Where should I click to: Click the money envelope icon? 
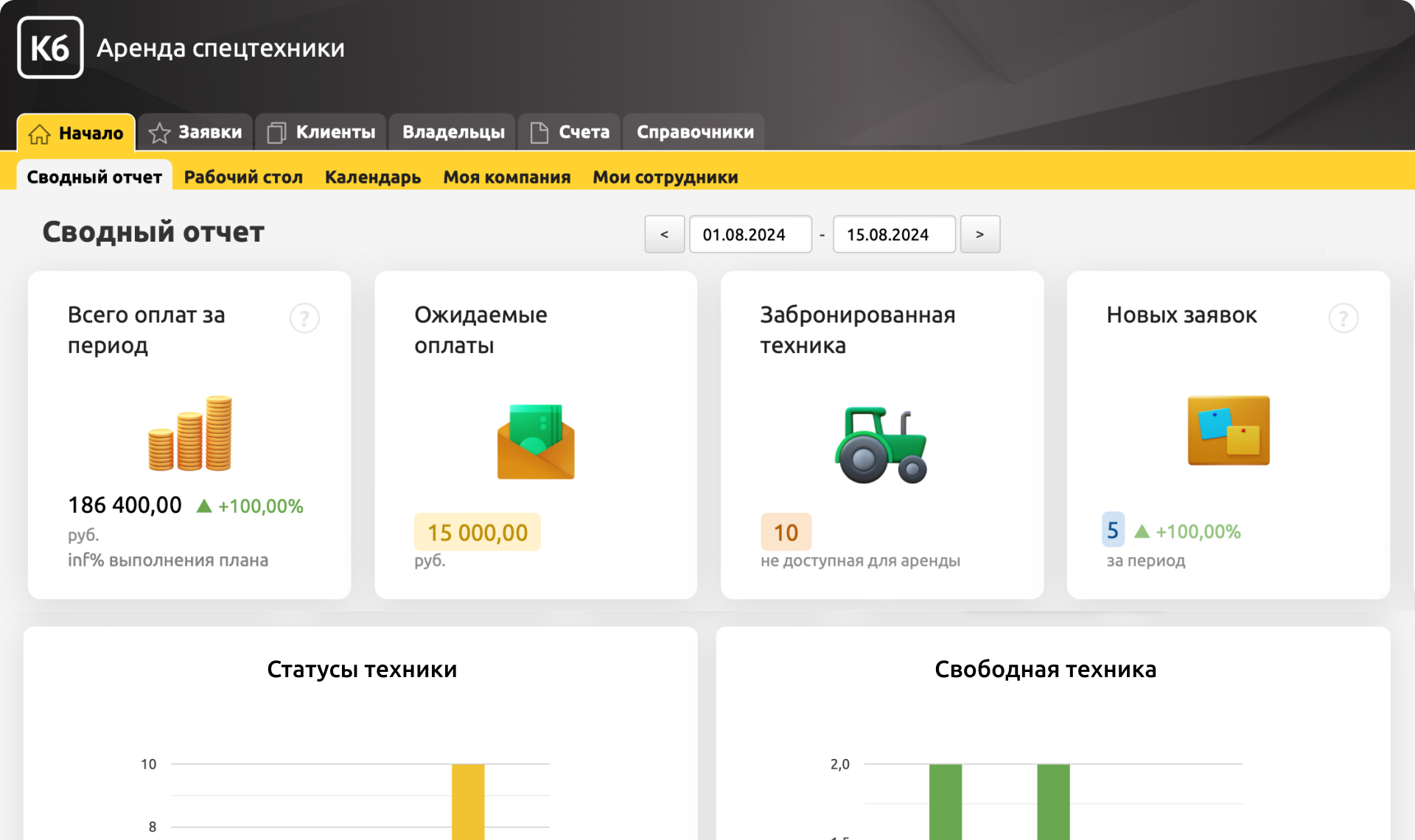(x=536, y=441)
